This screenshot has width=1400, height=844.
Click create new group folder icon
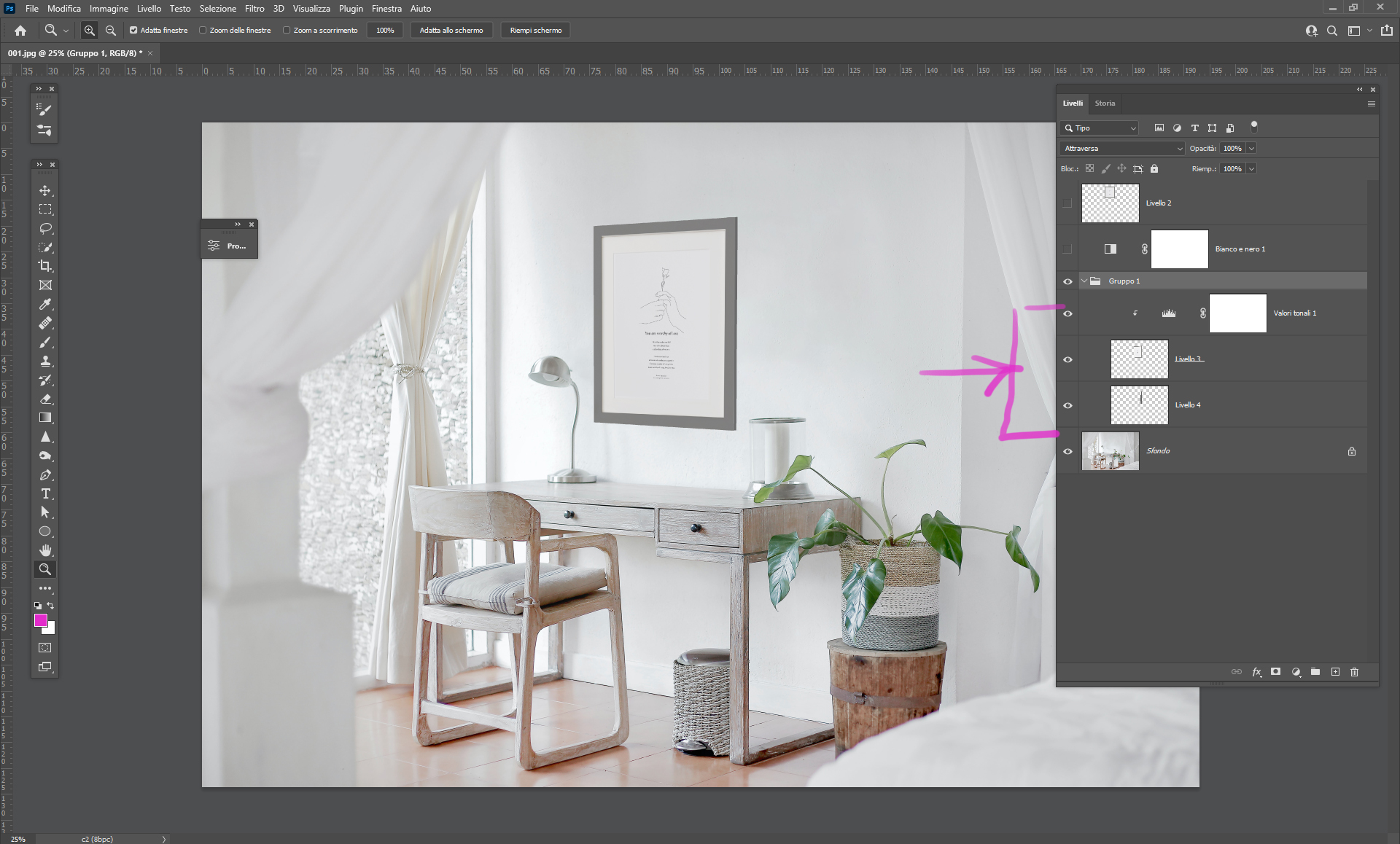[x=1315, y=672]
